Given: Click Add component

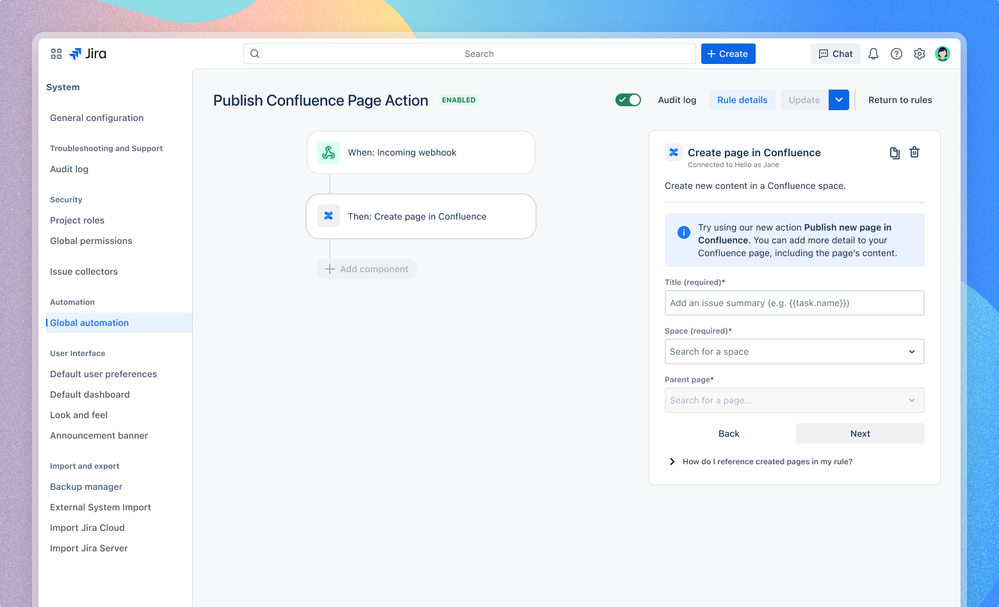Looking at the screenshot, I should (367, 269).
